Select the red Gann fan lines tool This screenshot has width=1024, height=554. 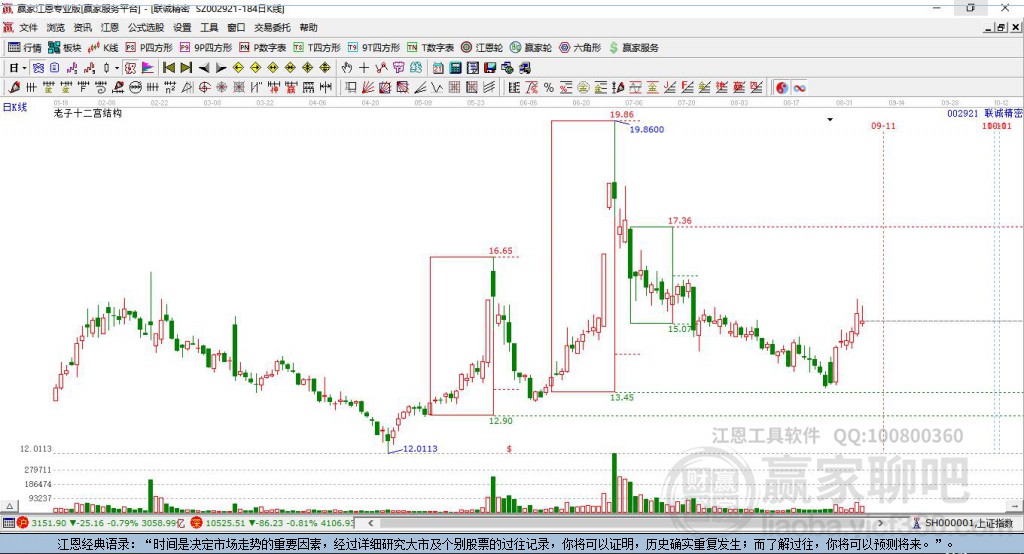pos(367,88)
